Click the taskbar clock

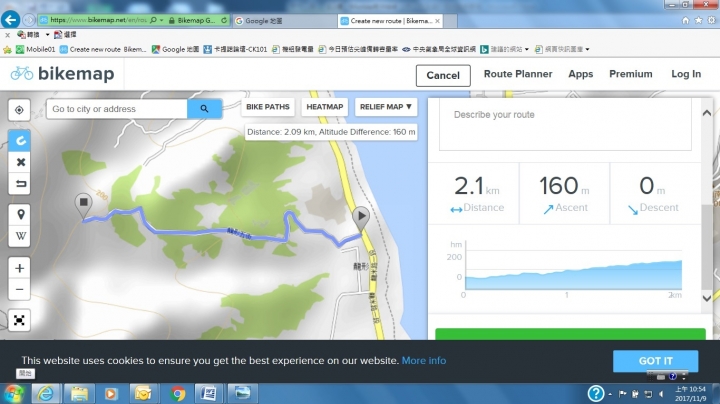(690, 394)
